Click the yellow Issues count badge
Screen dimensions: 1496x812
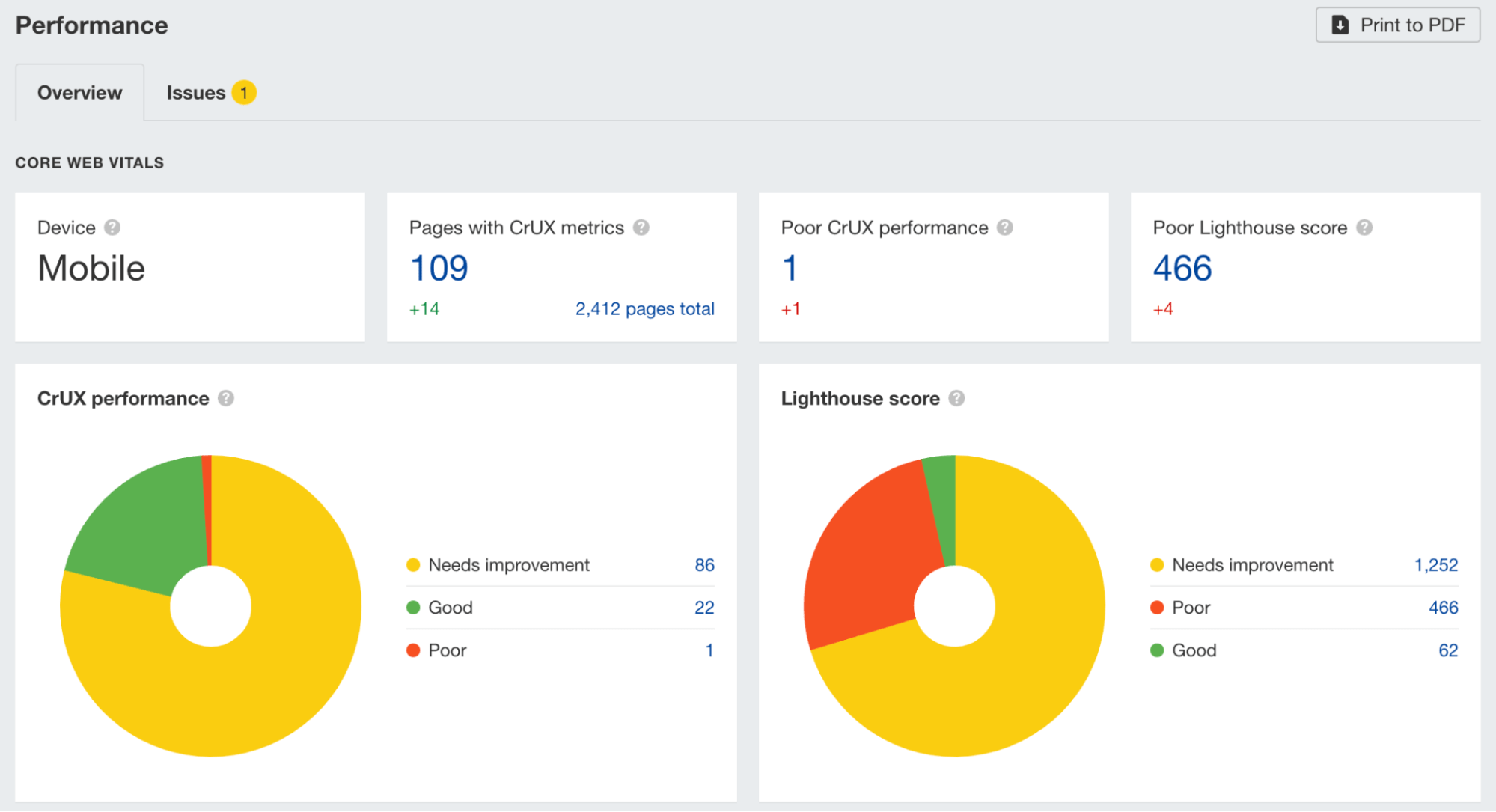pos(244,93)
